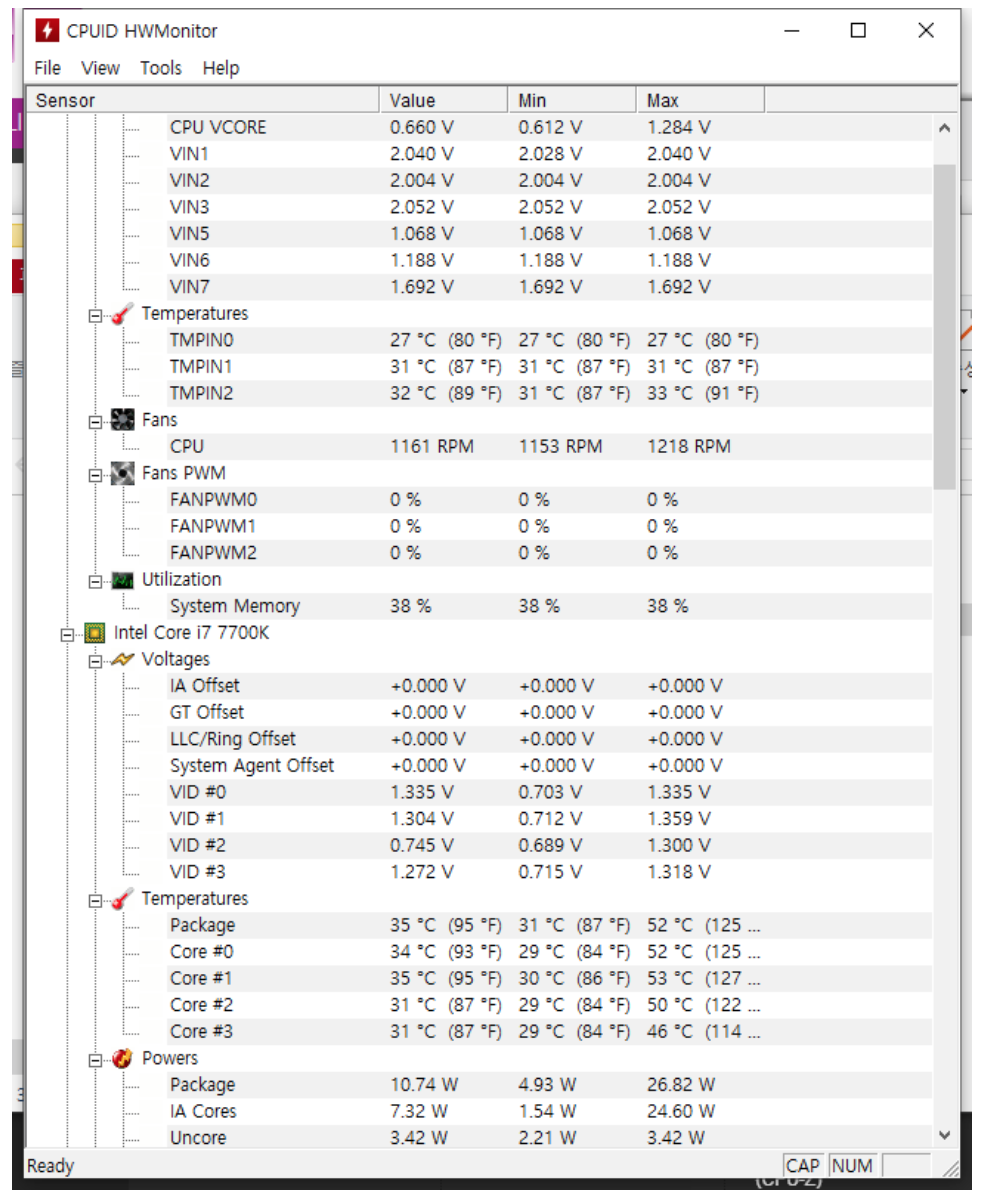The image size is (984, 1198).
Task: Click the fan icon next to Fans
Action: tap(122, 420)
